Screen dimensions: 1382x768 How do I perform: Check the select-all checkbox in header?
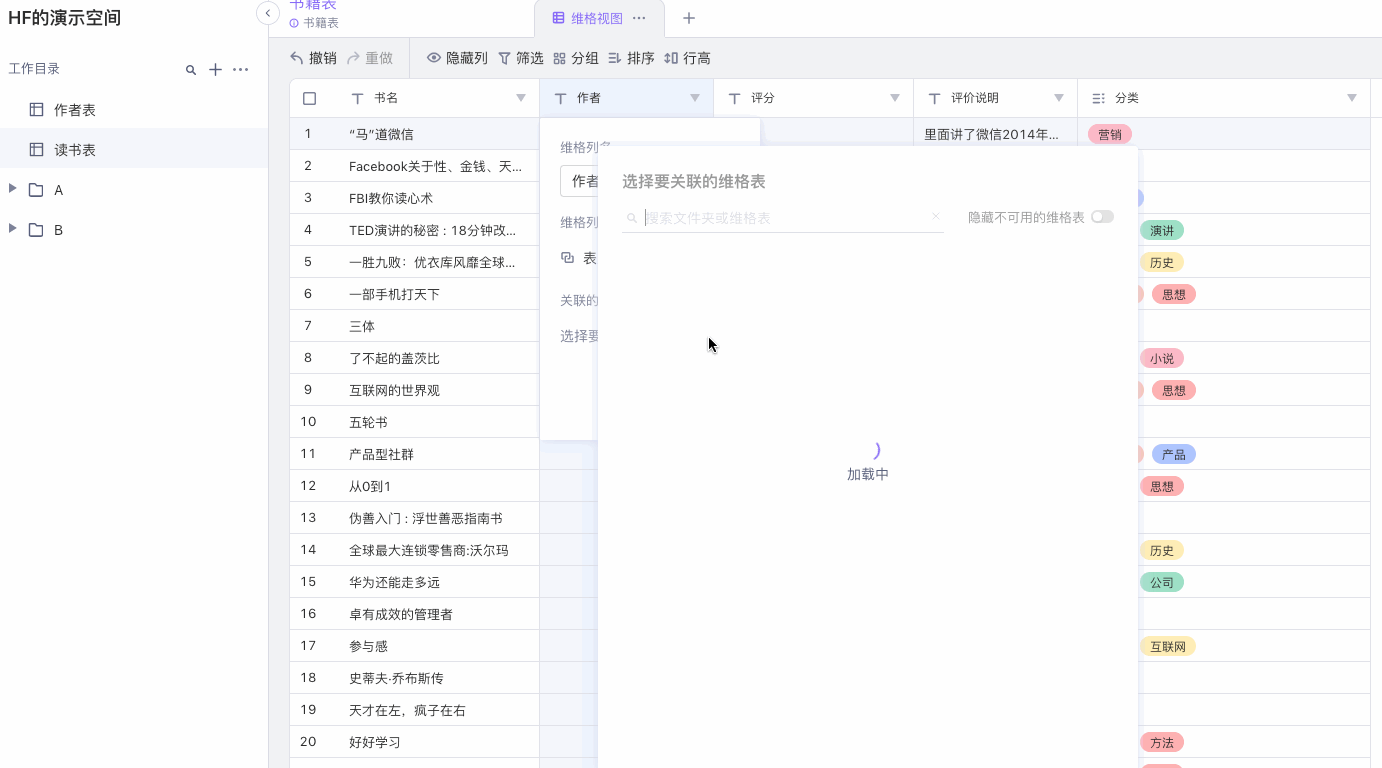click(309, 98)
